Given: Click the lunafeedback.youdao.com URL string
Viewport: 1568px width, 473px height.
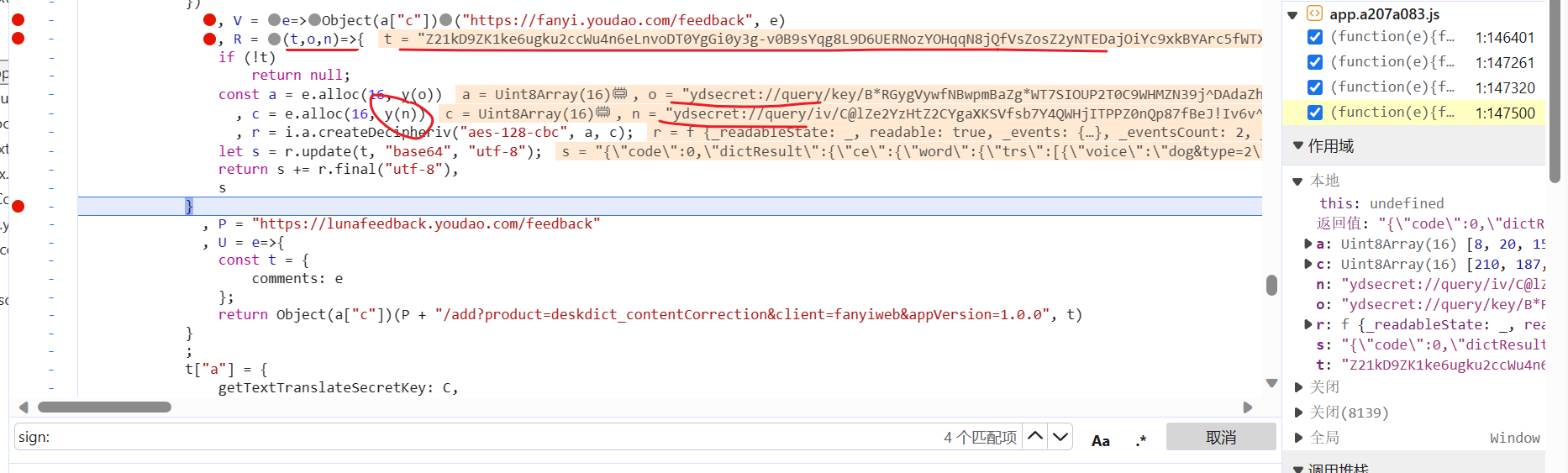Looking at the screenshot, I should [x=426, y=223].
